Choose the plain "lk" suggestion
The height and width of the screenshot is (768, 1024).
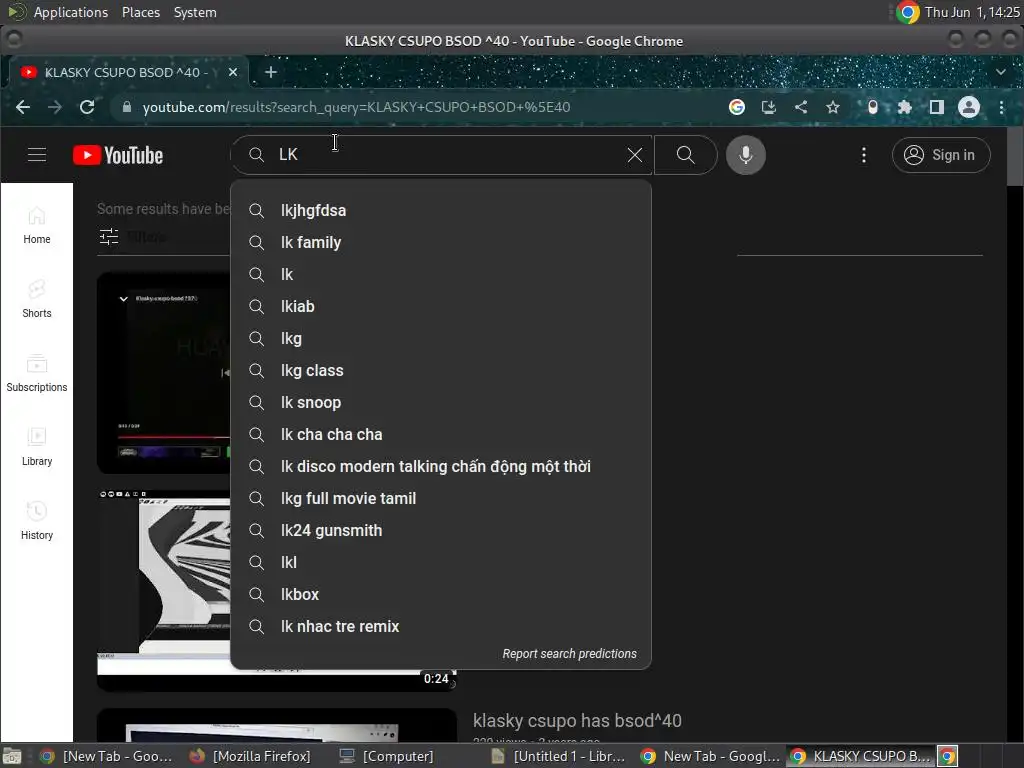coord(441,274)
